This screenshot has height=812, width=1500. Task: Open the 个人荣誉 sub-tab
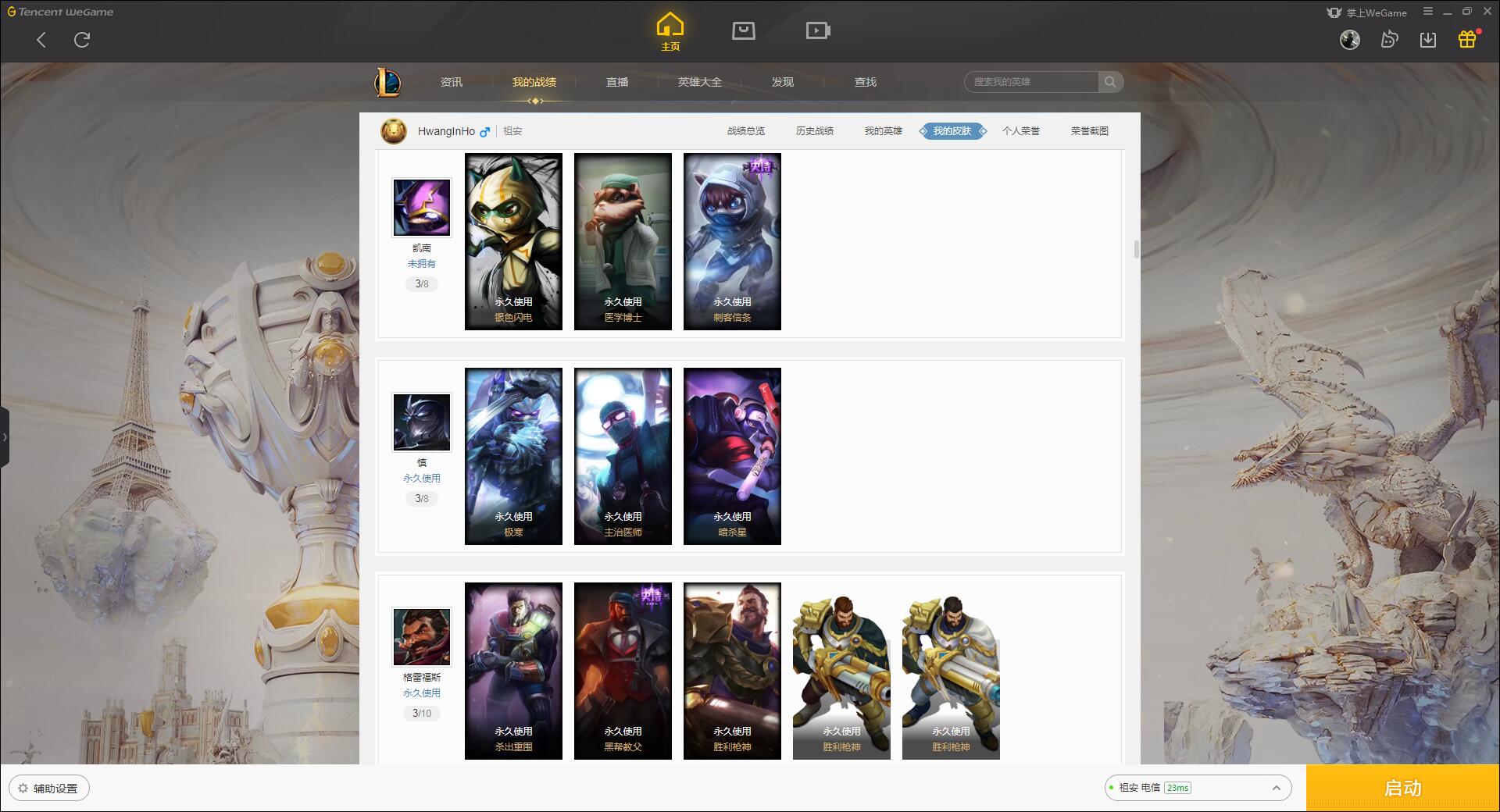coord(1021,131)
